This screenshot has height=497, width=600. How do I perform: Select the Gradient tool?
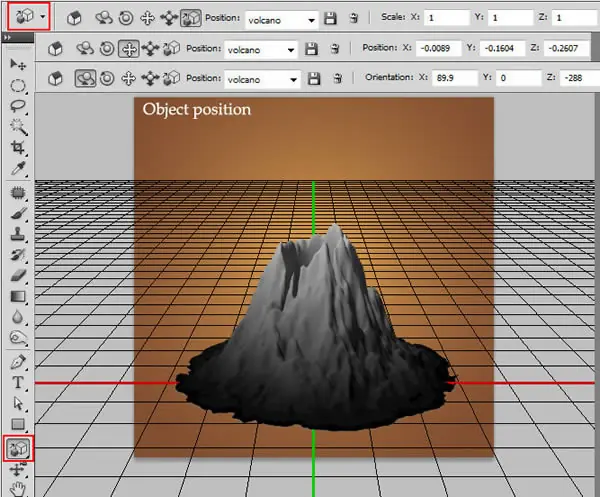(18, 297)
